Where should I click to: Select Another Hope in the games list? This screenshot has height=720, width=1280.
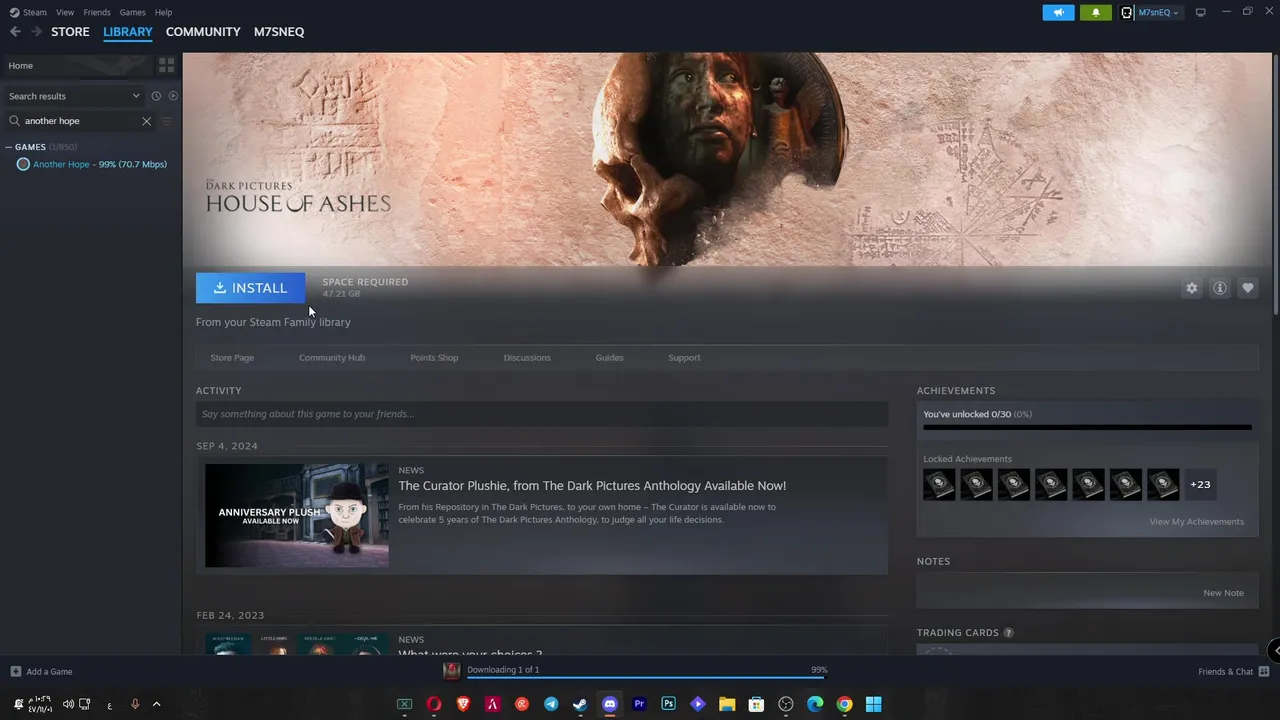(91, 164)
